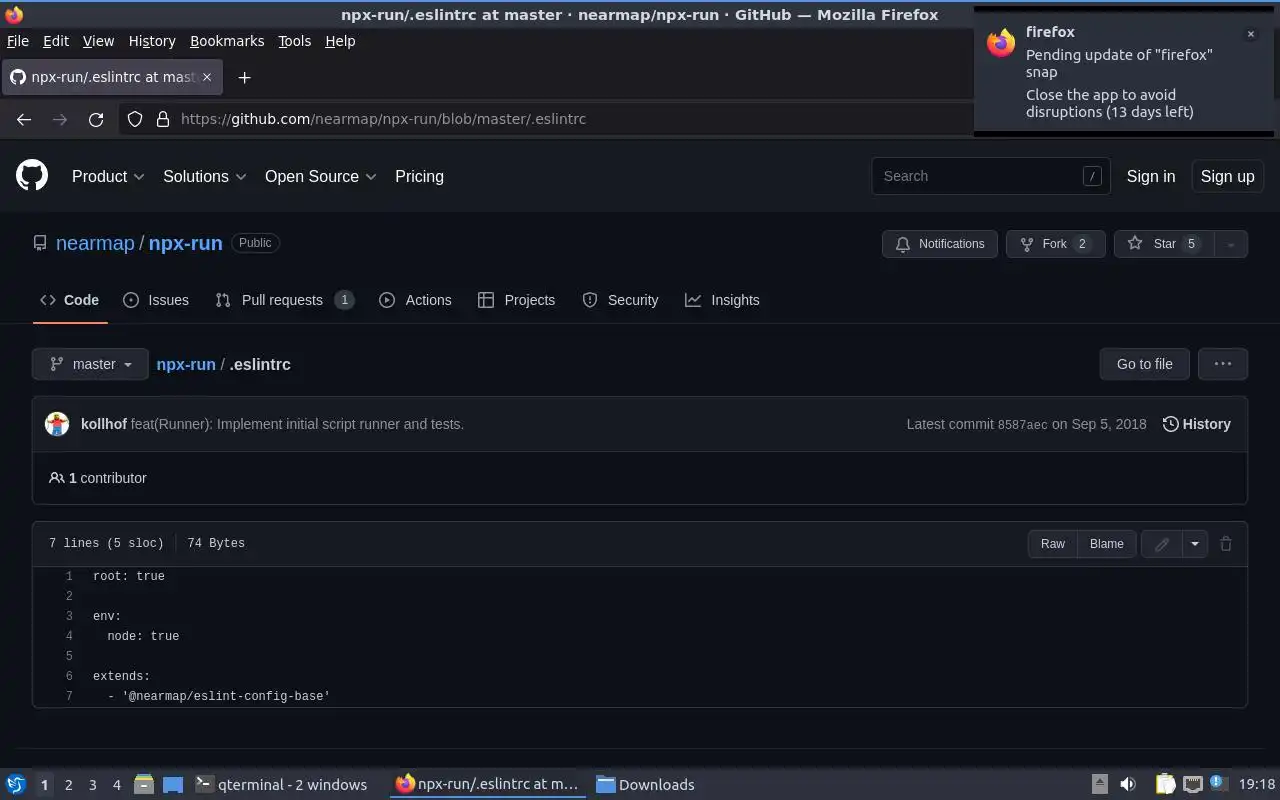
Task: Switch to the Issues tab
Action: pyautogui.click(x=155, y=300)
